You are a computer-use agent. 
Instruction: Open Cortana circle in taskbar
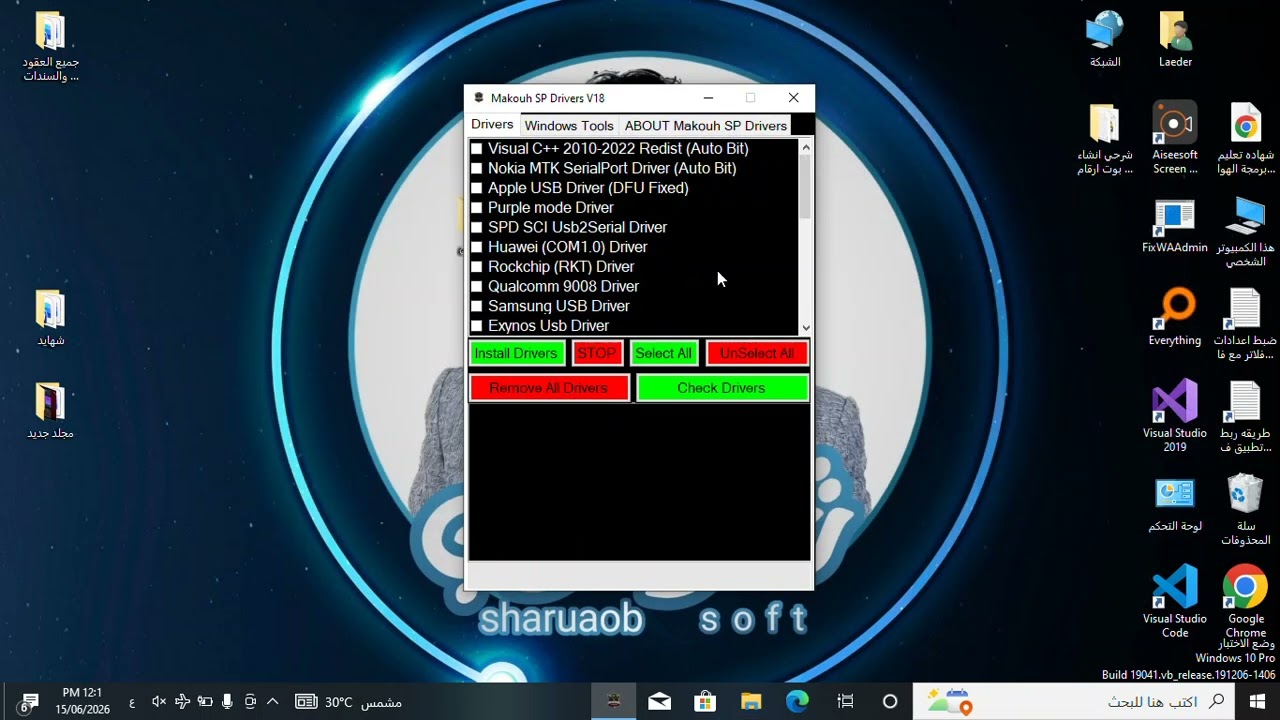(890, 701)
